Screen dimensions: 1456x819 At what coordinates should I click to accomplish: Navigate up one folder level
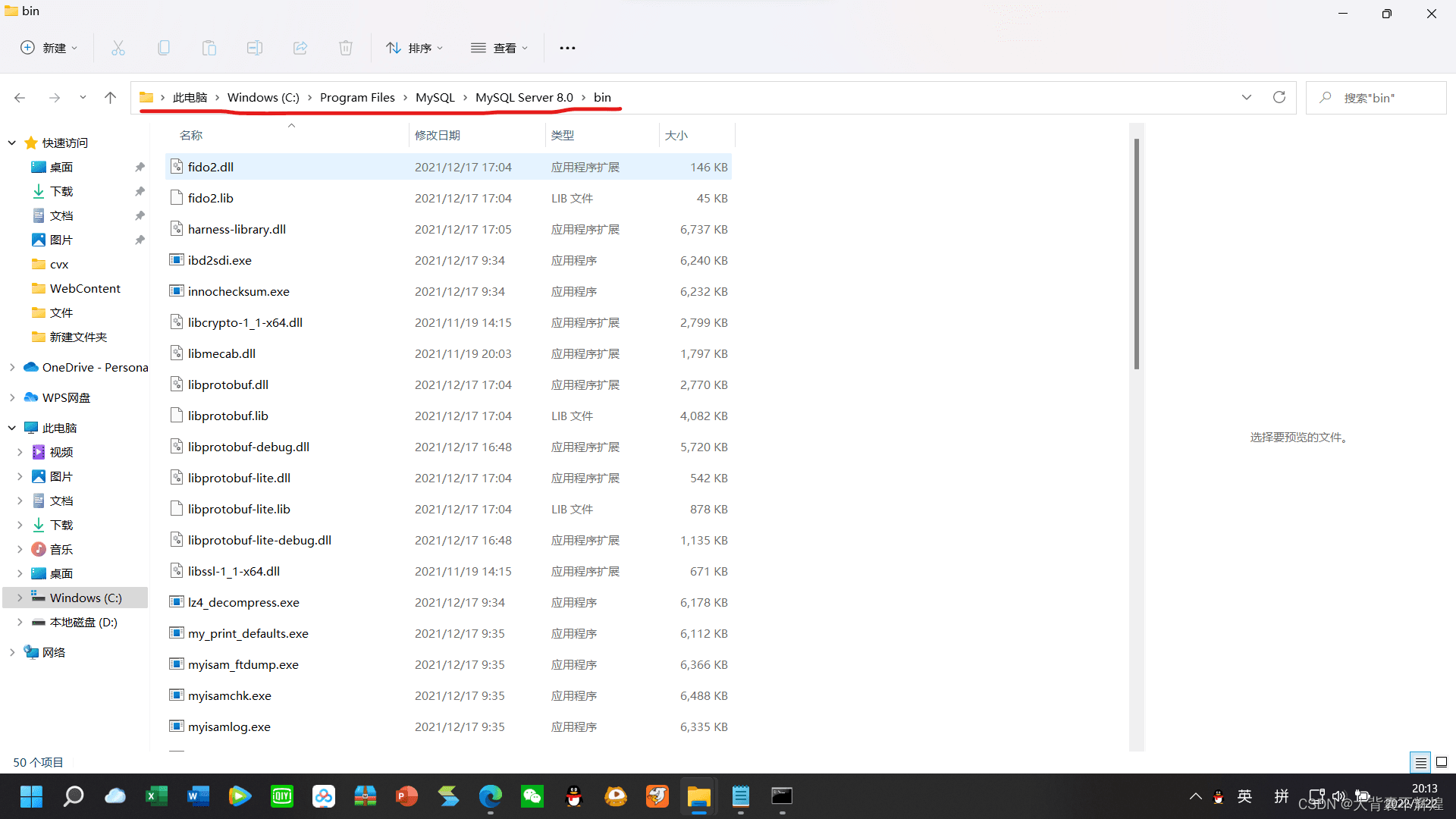[x=110, y=97]
